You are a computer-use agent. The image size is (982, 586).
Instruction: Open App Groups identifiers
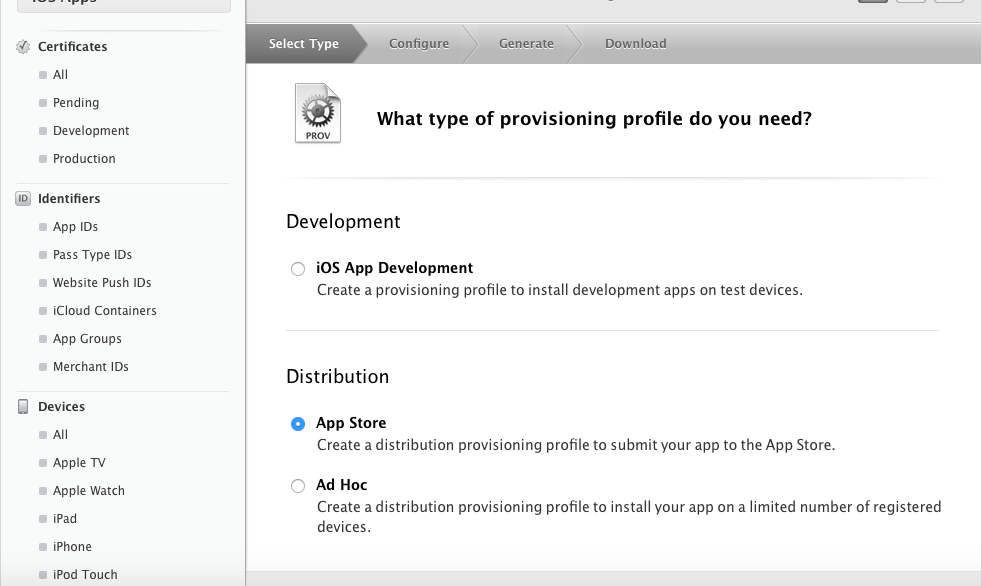click(87, 339)
